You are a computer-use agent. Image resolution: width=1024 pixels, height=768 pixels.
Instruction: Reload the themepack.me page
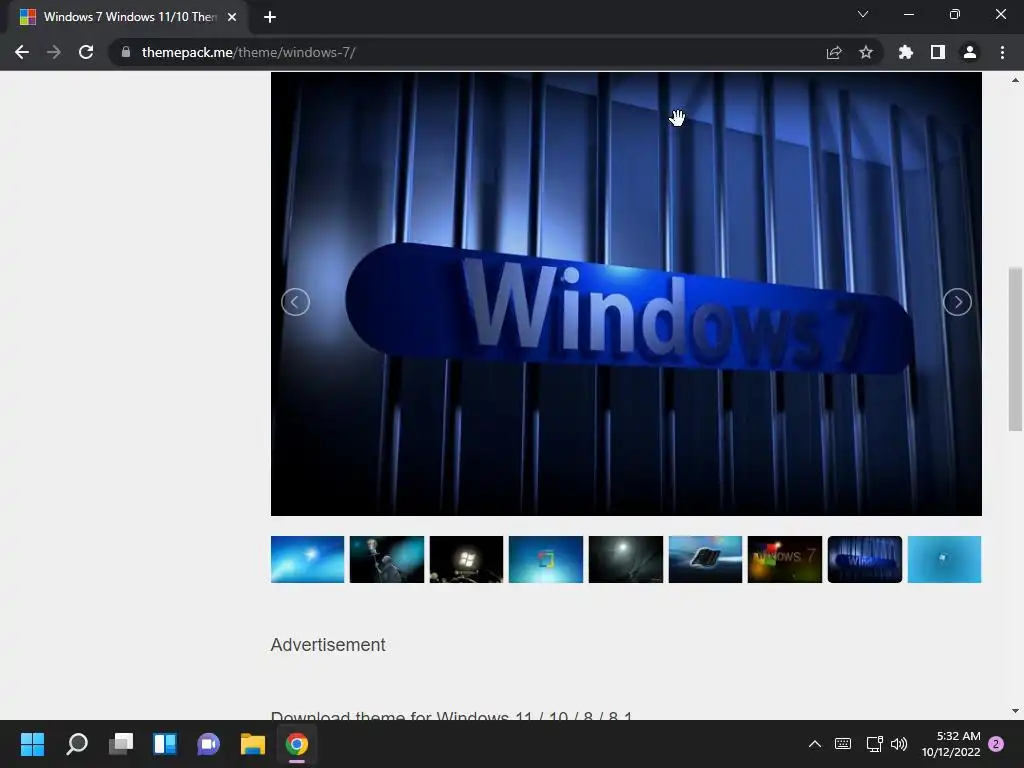[86, 52]
